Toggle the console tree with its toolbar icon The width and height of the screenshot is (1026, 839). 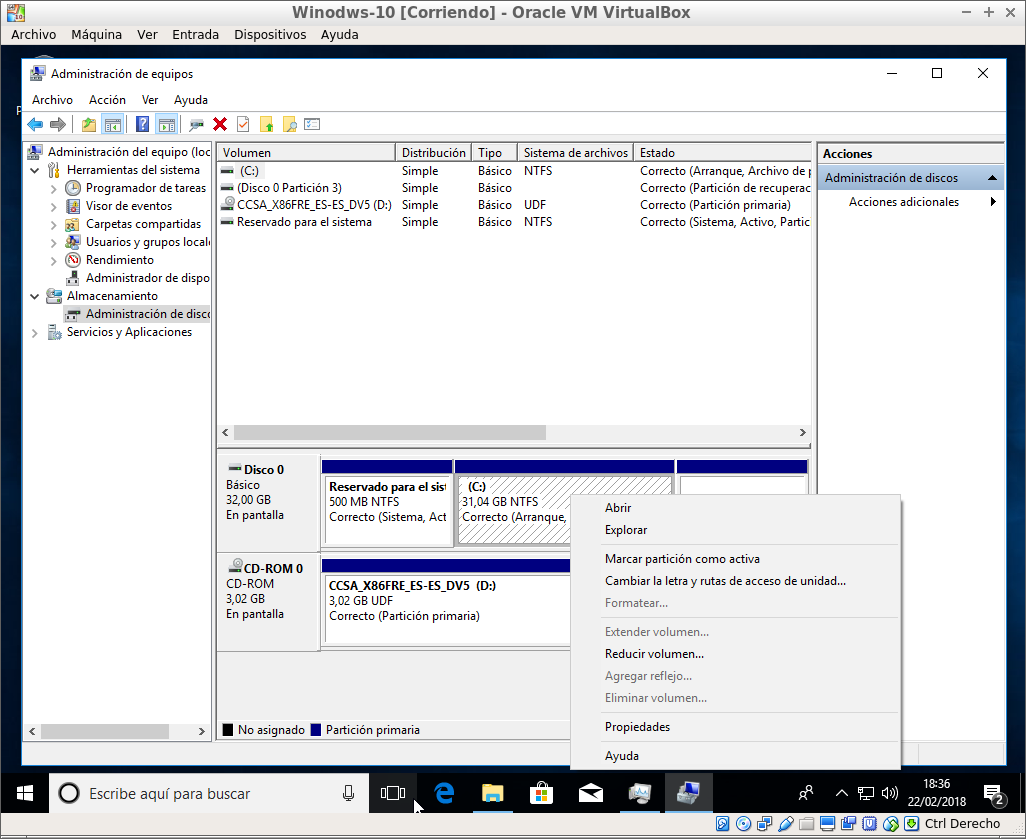click(x=113, y=123)
